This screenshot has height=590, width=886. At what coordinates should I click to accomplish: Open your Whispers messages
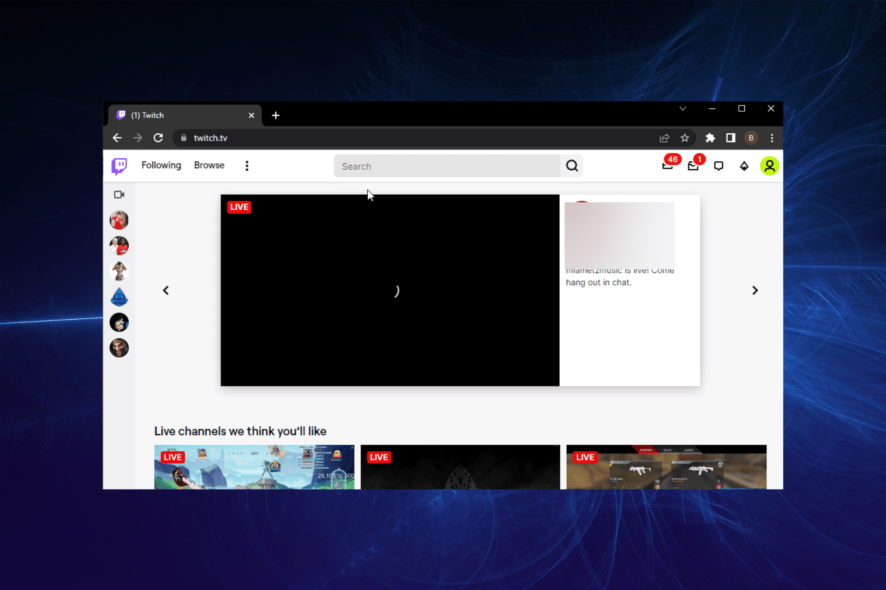(693, 166)
